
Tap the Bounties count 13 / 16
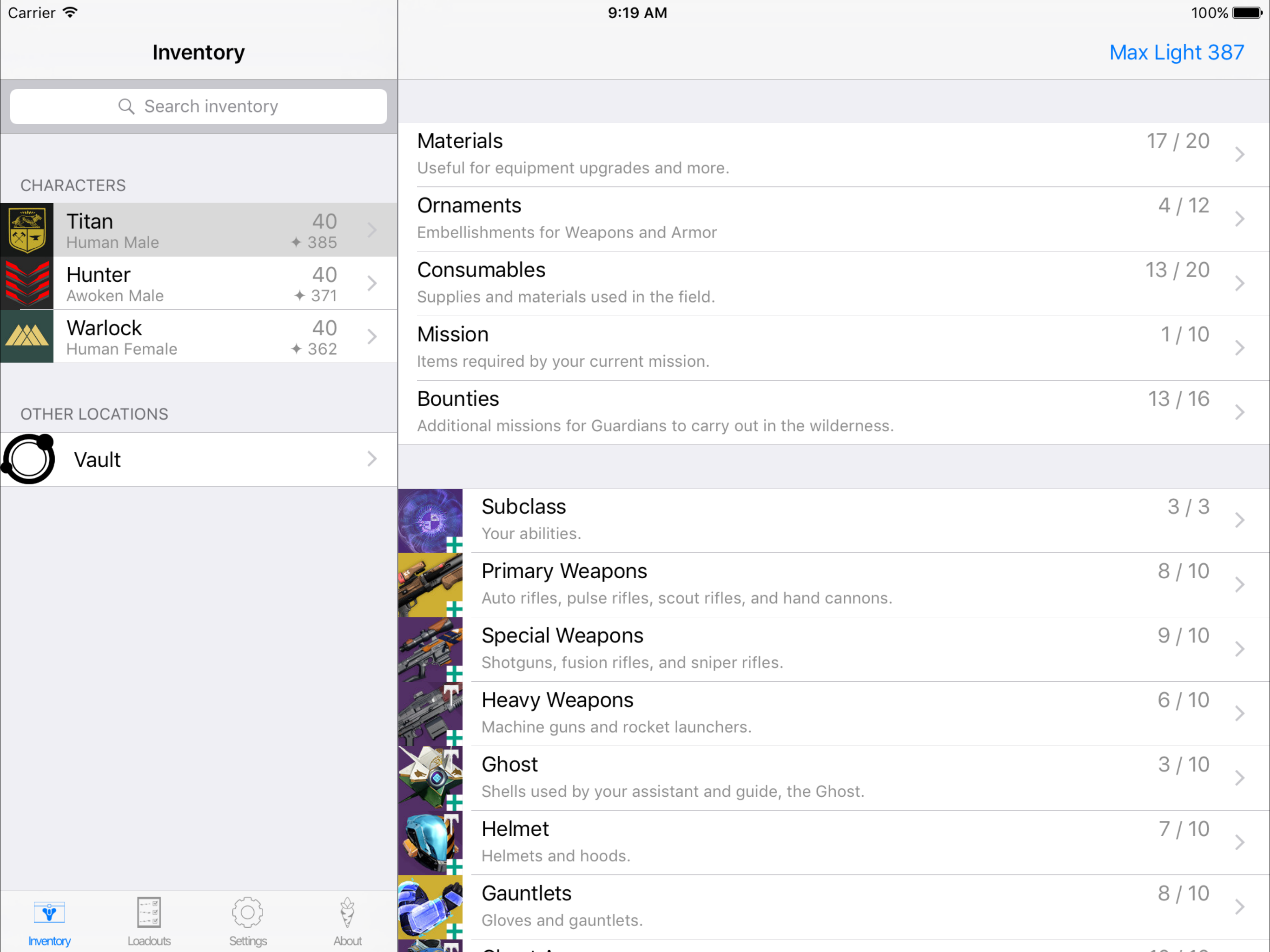tap(1178, 399)
